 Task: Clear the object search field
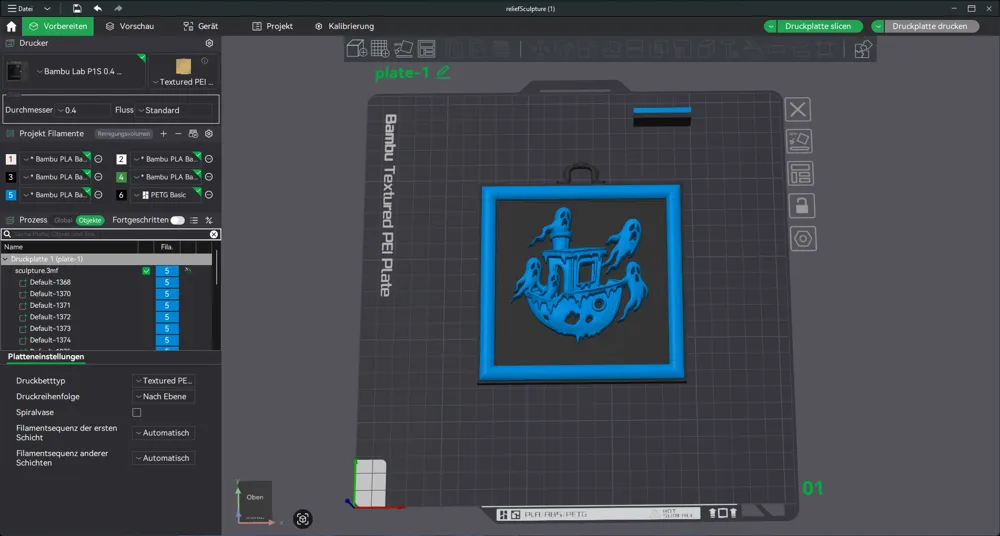[x=214, y=234]
